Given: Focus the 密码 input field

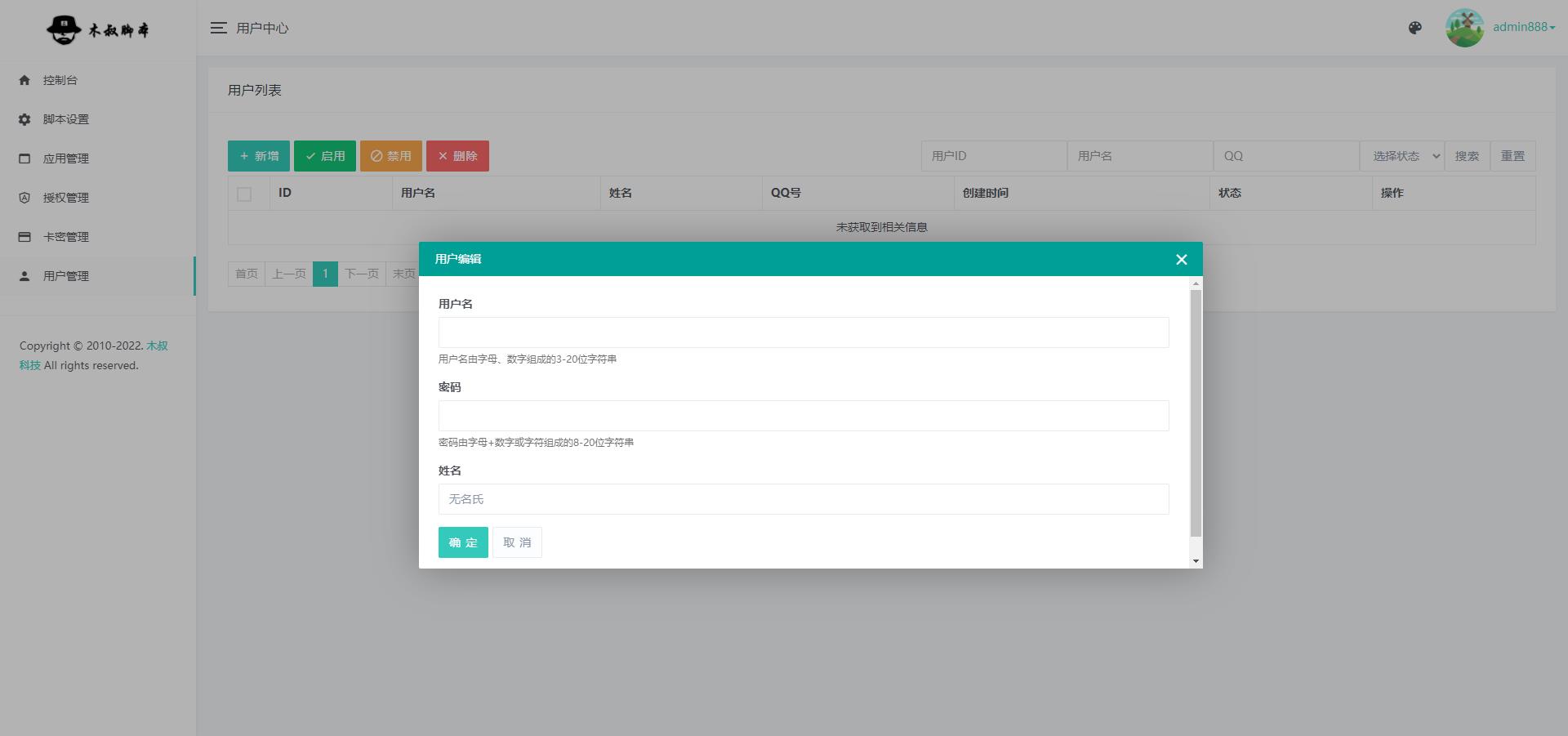Looking at the screenshot, I should point(803,416).
